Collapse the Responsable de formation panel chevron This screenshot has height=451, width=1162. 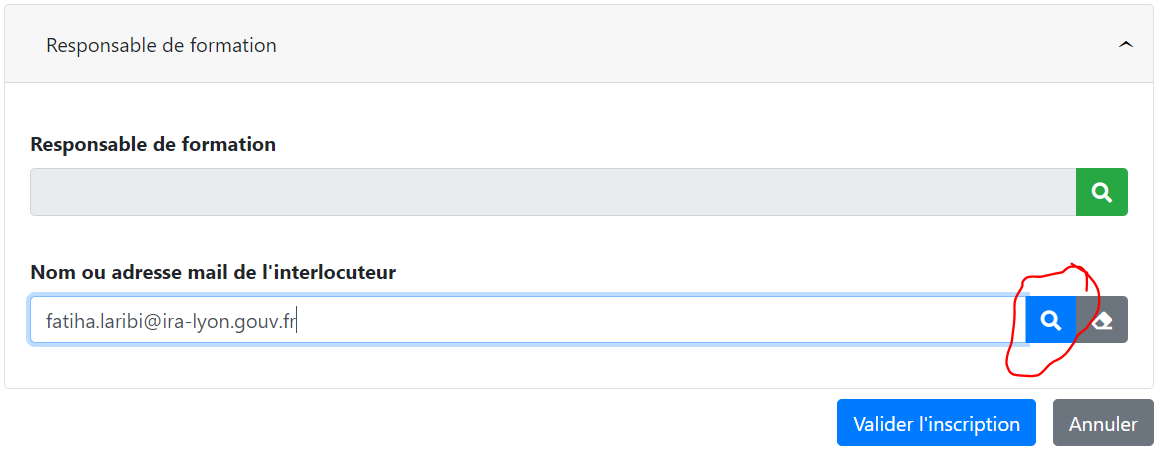1126,45
